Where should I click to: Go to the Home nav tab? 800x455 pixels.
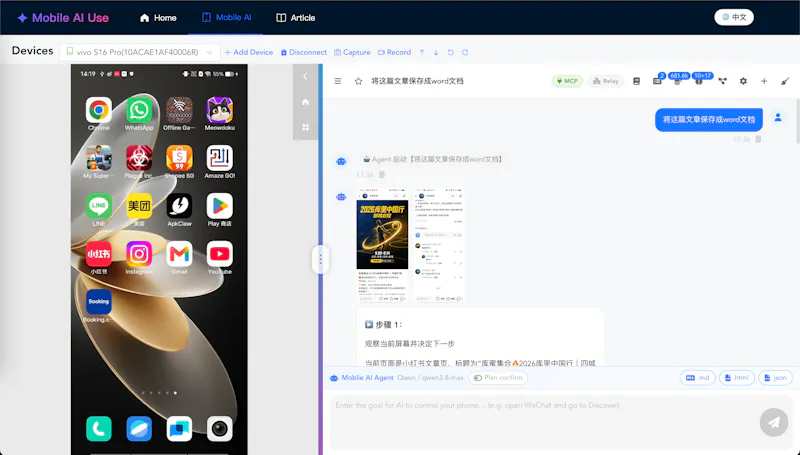tap(158, 18)
